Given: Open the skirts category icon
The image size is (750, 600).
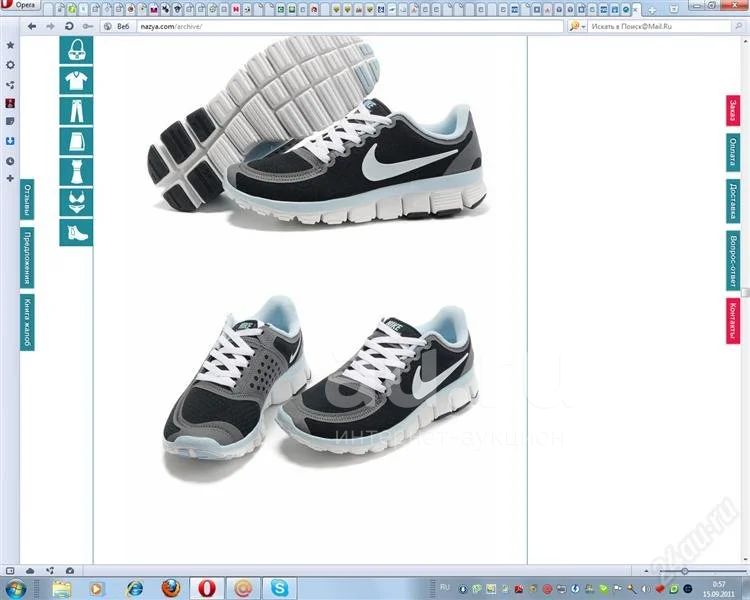Looking at the screenshot, I should (76, 141).
